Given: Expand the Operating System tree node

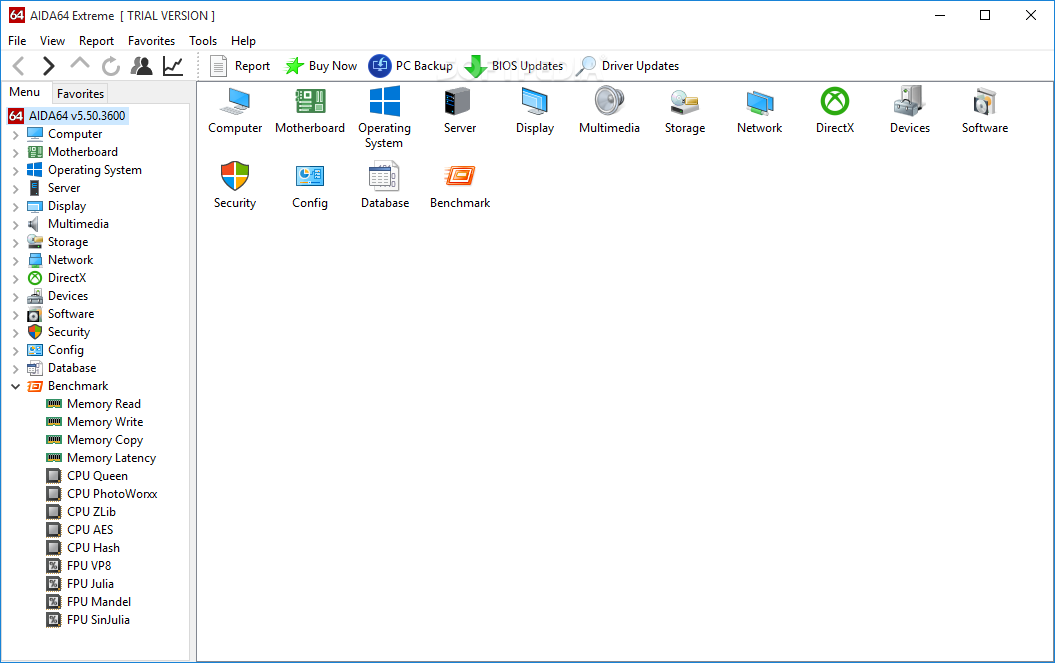Looking at the screenshot, I should click(x=15, y=171).
